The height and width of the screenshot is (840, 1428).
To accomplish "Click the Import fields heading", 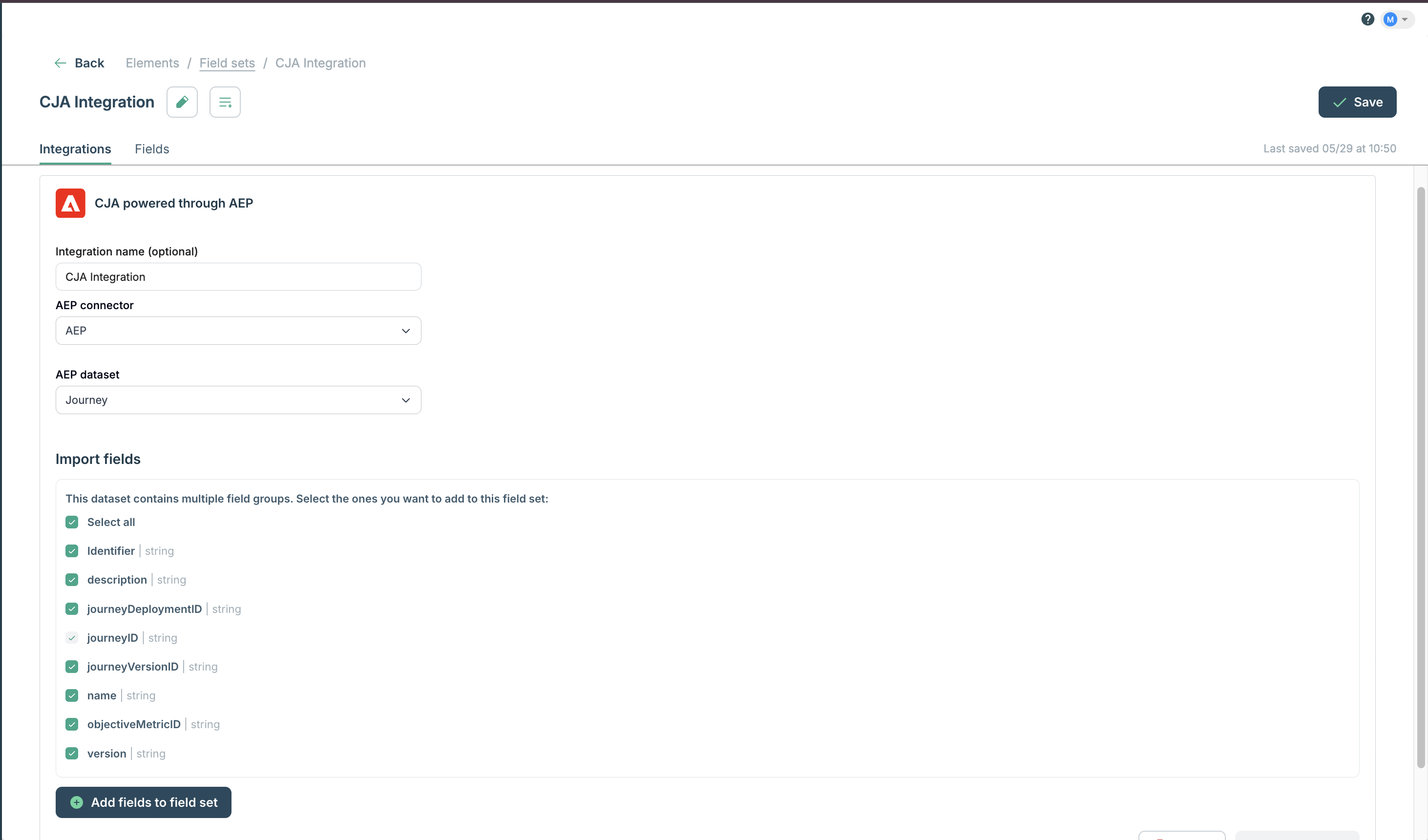I will (98, 459).
